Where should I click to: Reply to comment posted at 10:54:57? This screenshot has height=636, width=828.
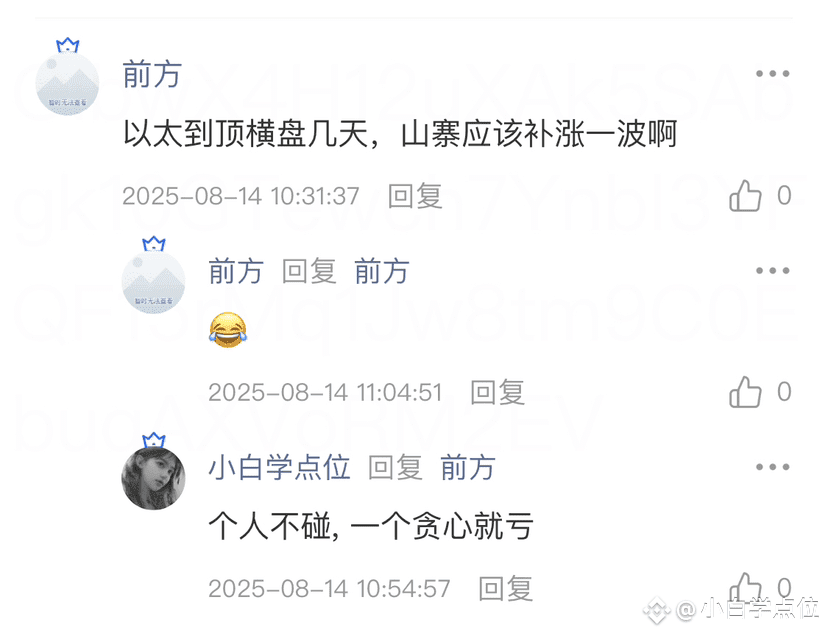(x=505, y=588)
